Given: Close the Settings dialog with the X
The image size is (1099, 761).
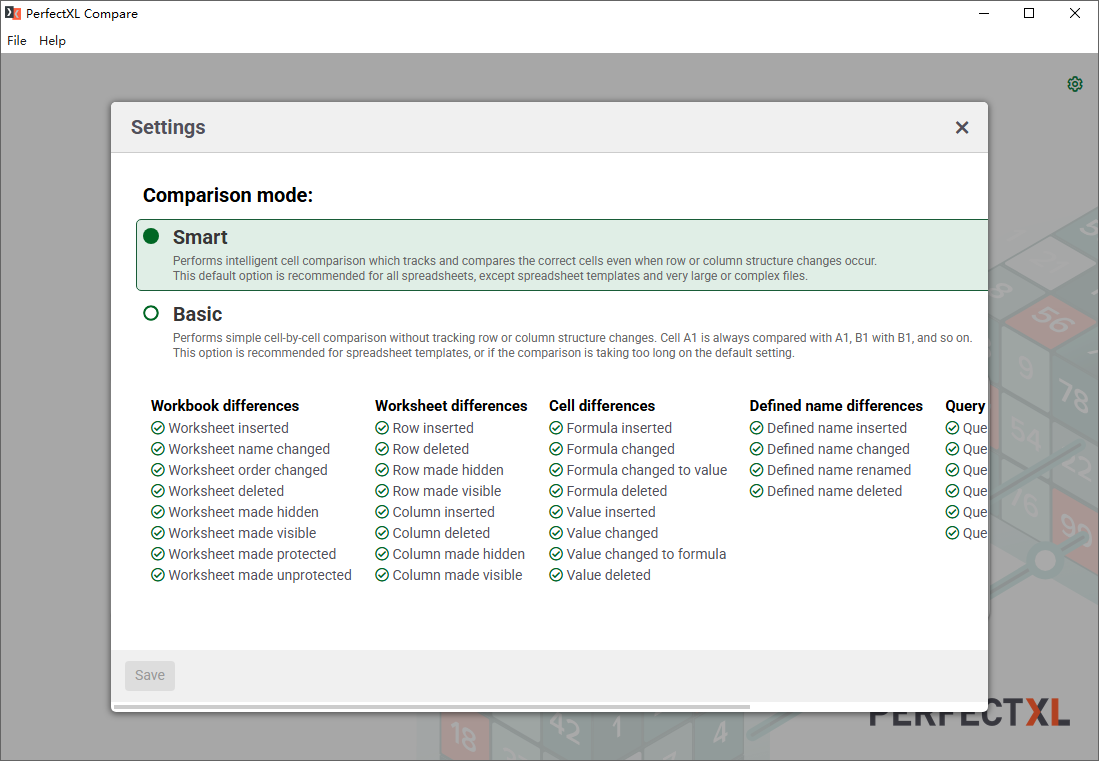Looking at the screenshot, I should (962, 128).
